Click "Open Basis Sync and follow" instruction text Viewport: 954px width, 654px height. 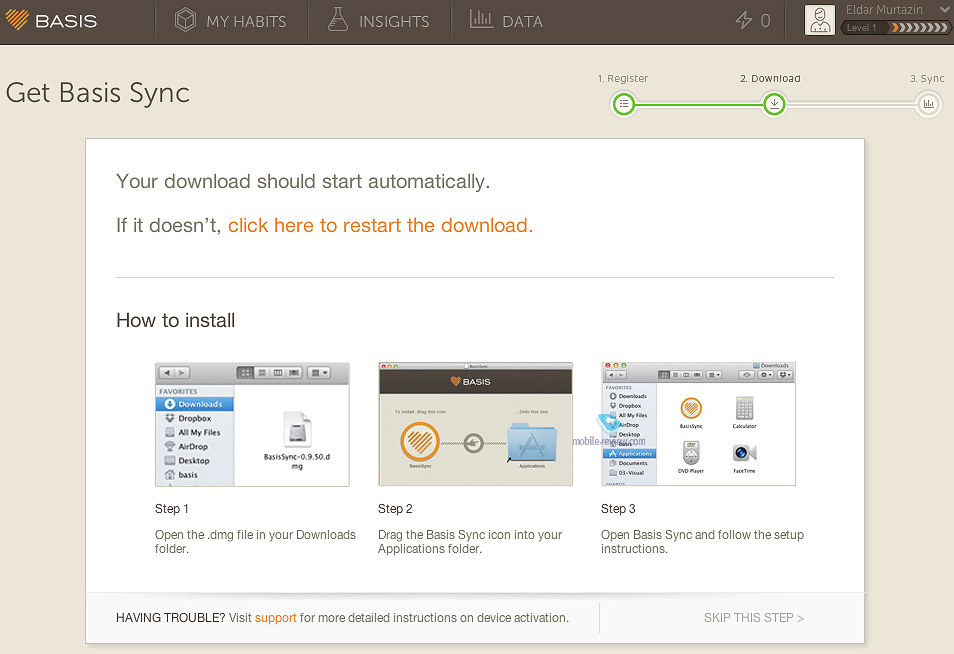pyautogui.click(x=702, y=541)
